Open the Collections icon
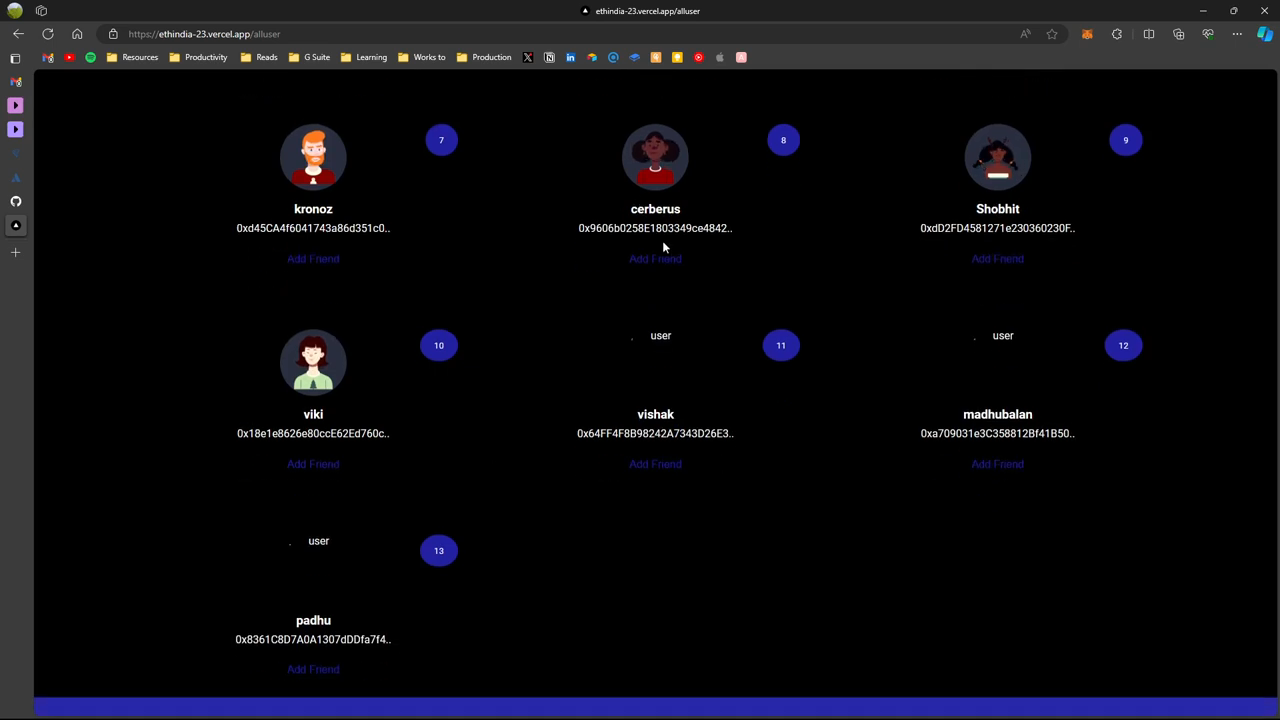Image resolution: width=1280 pixels, height=720 pixels. [1179, 34]
